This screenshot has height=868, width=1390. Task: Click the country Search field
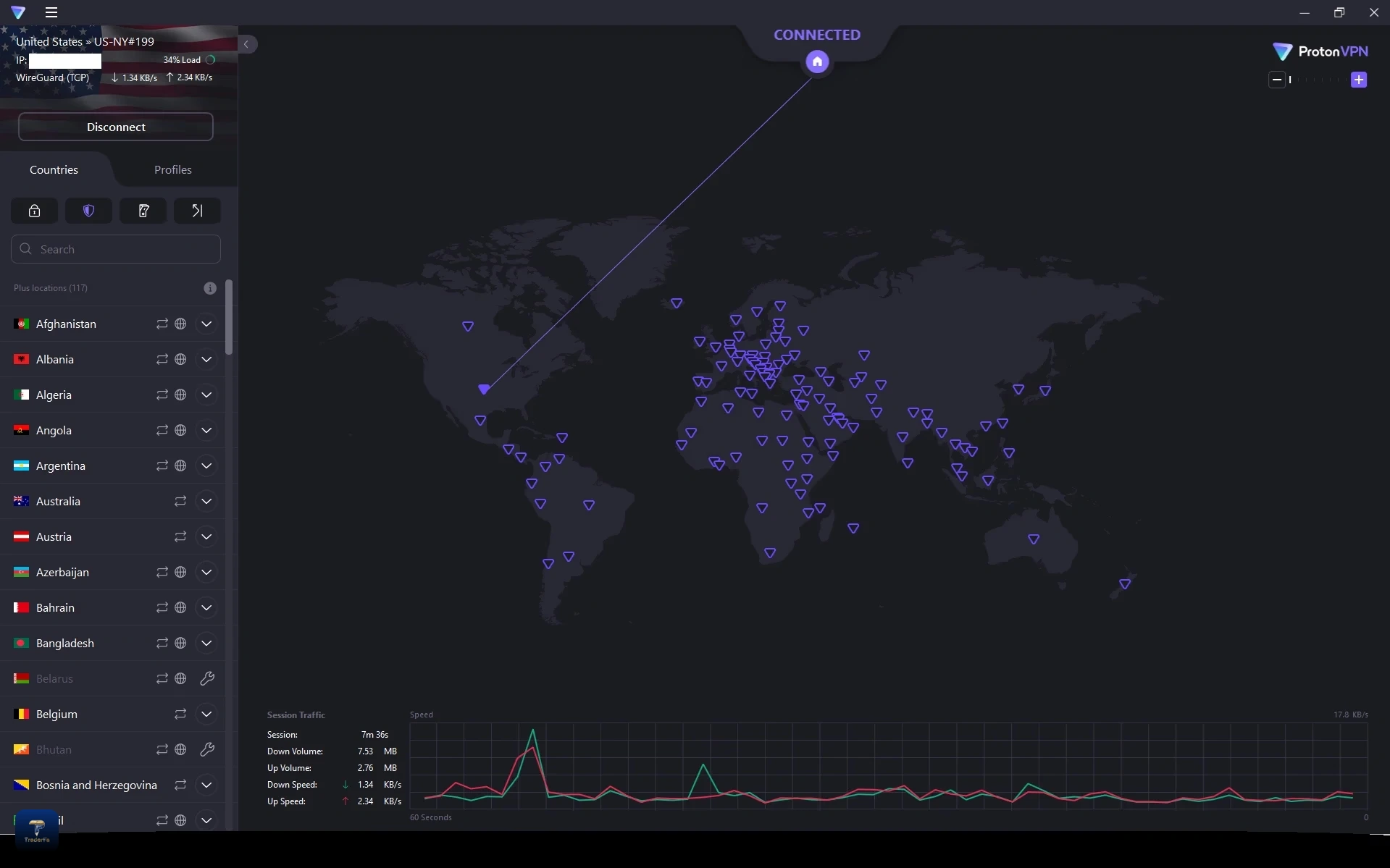click(116, 249)
